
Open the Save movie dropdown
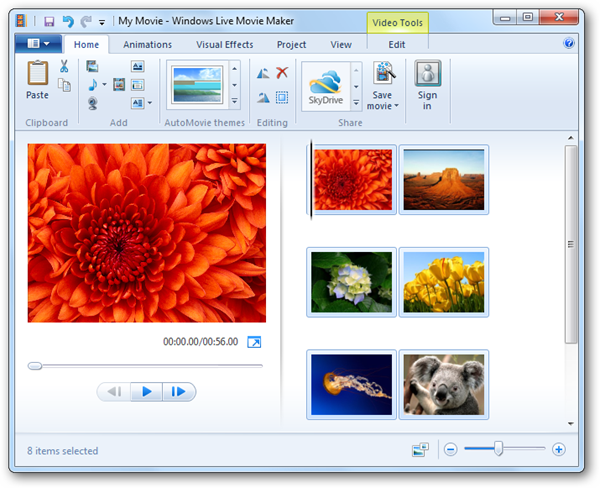[383, 105]
